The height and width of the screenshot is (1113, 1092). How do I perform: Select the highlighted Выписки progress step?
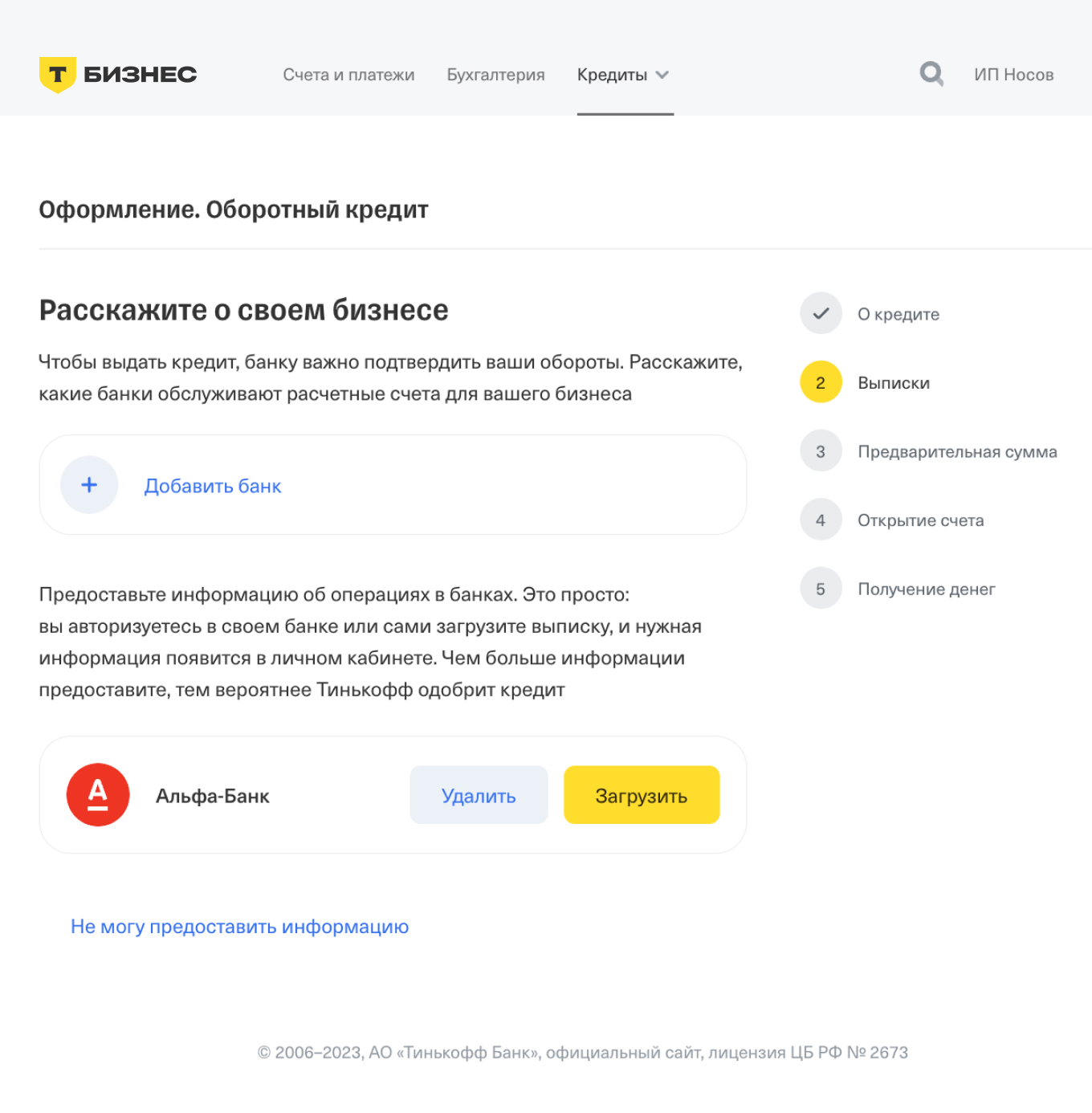click(820, 382)
